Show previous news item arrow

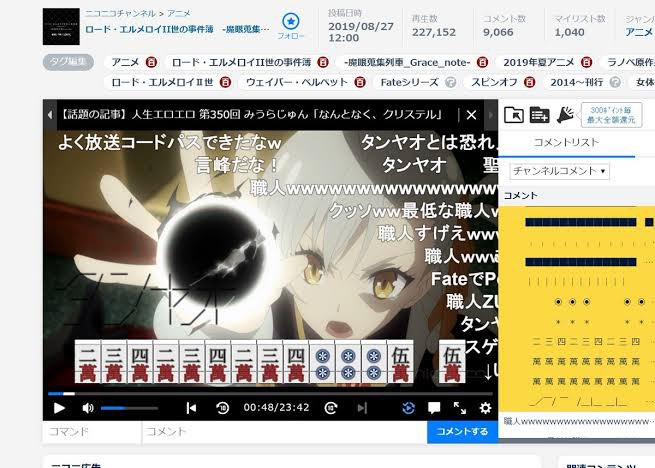[50, 115]
